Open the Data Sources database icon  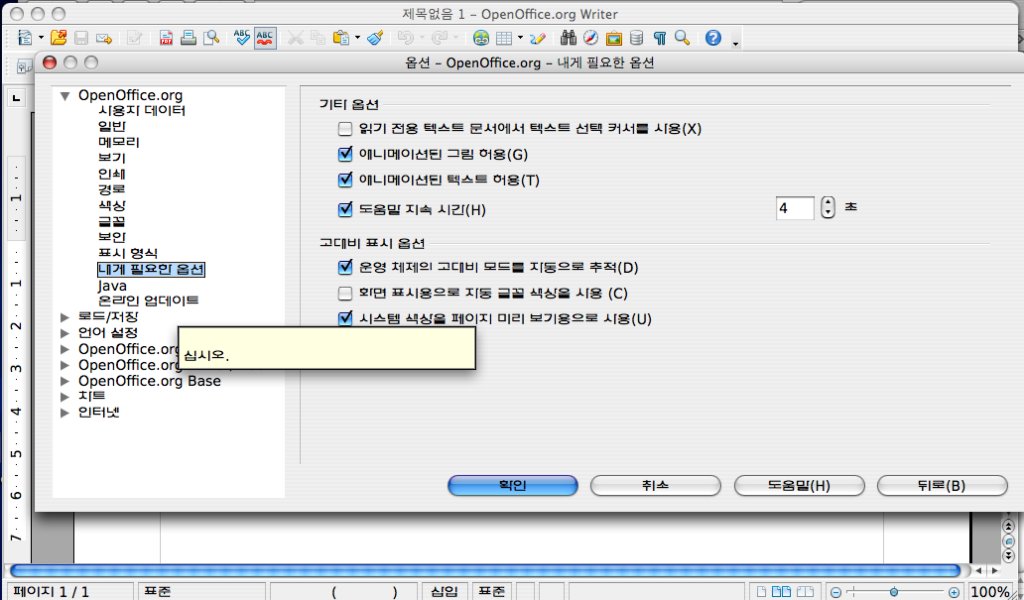point(636,38)
